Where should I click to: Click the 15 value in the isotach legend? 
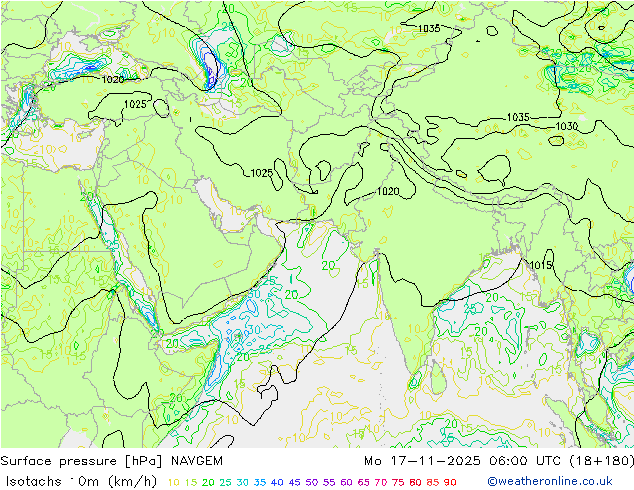191,482
